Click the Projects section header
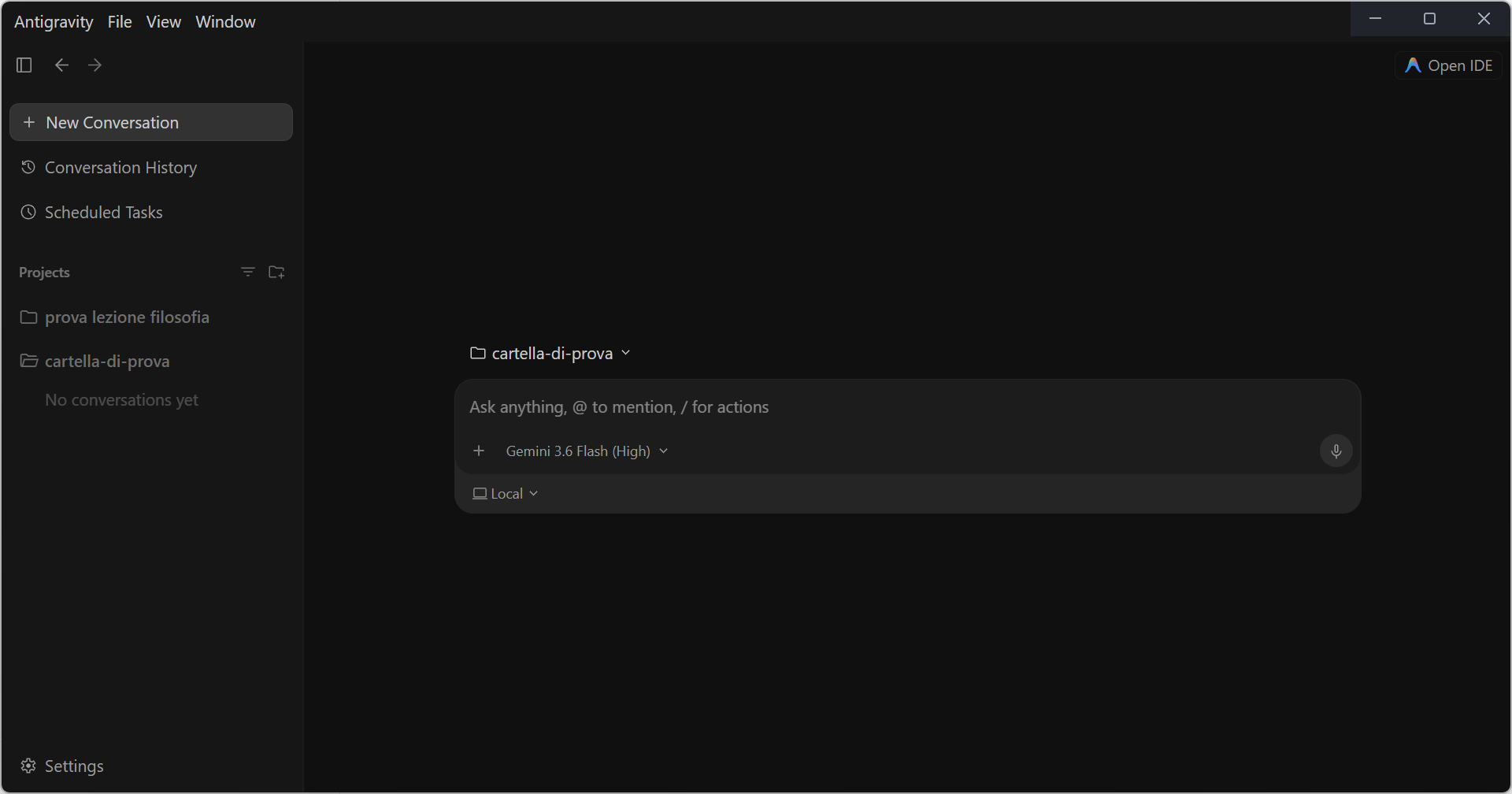This screenshot has width=1512, height=794. pos(44,273)
